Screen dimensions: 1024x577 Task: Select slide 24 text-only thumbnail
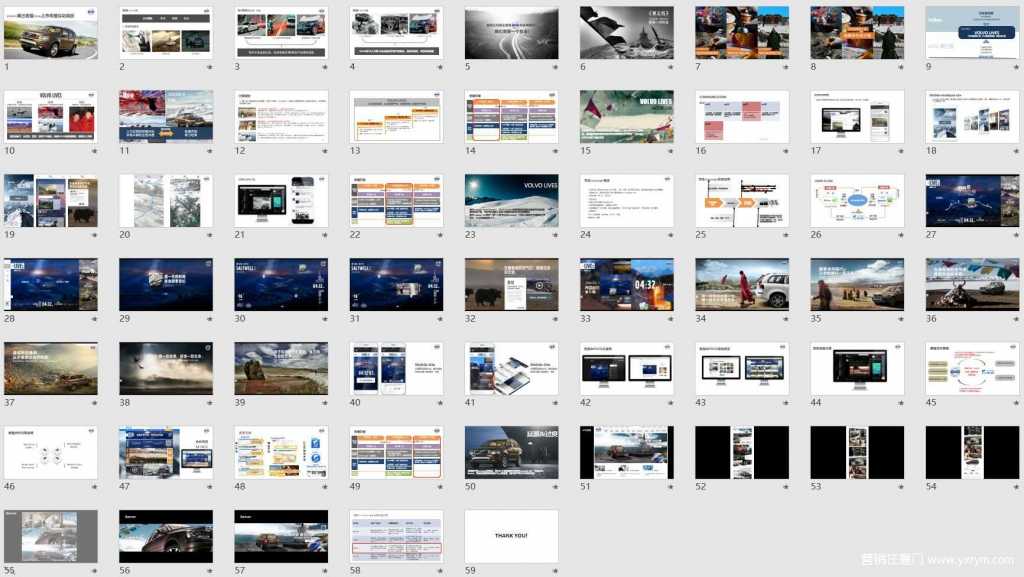click(x=627, y=200)
